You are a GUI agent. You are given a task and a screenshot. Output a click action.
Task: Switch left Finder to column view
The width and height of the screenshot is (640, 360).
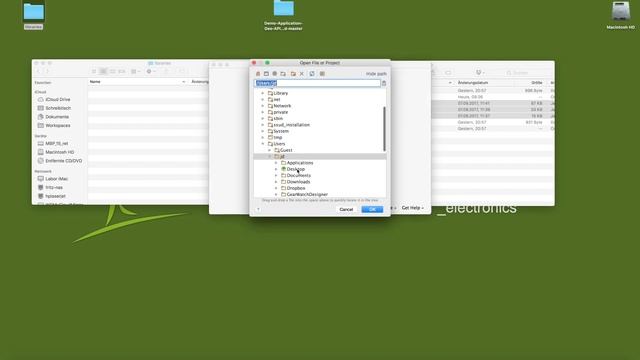113,71
